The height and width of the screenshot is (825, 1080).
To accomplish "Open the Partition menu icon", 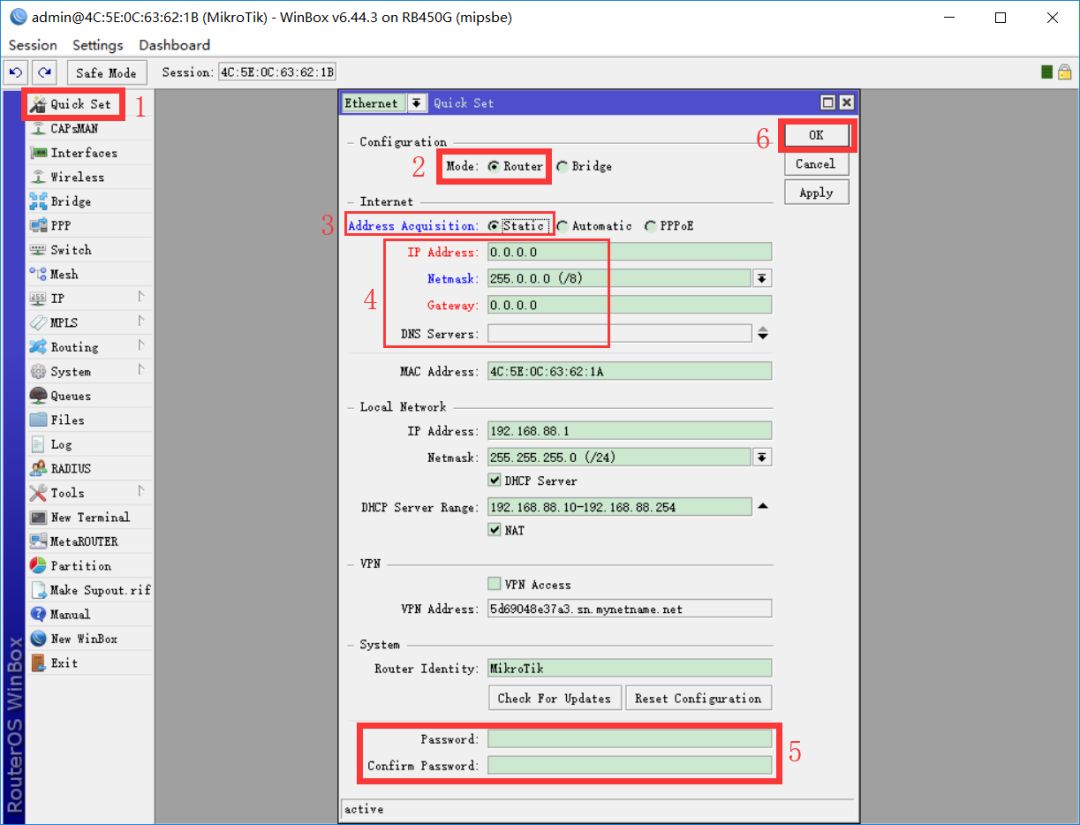I will (39, 565).
